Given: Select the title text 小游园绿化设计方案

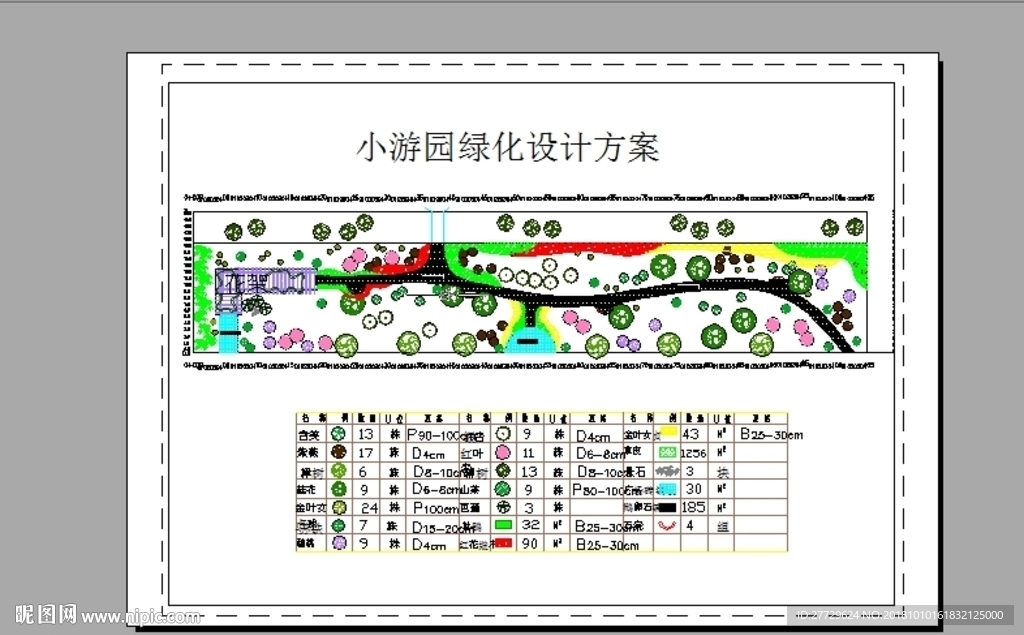Looking at the screenshot, I should click(507, 148).
